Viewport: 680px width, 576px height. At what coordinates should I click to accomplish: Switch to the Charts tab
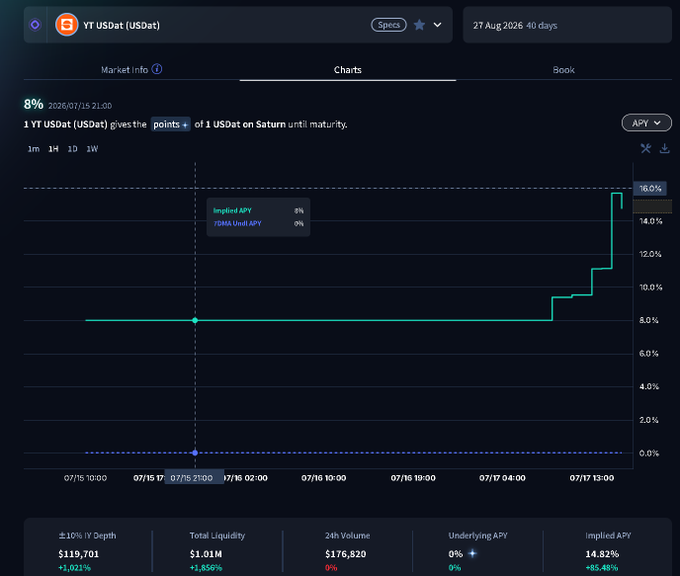(x=347, y=70)
